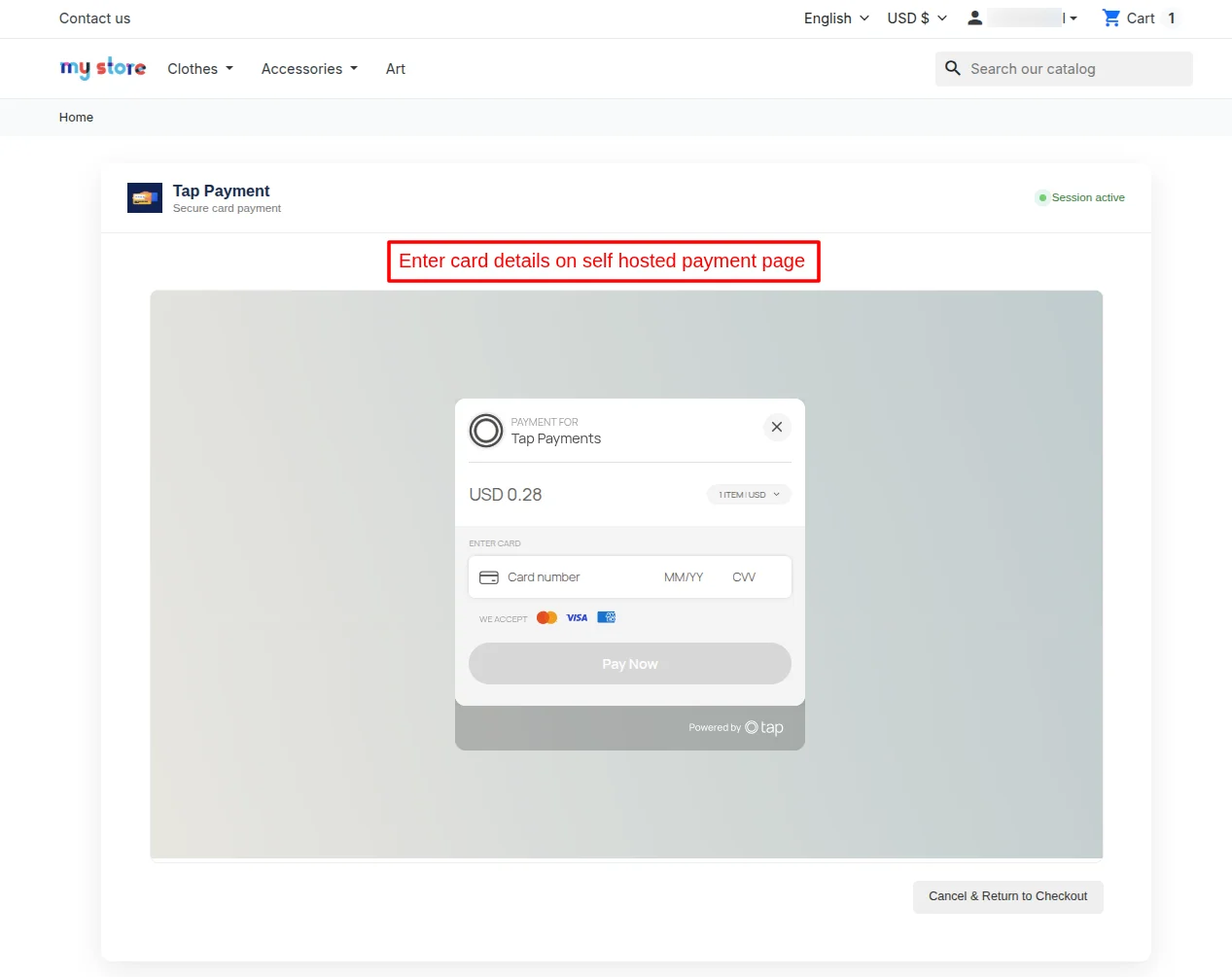This screenshot has height=977, width=1232.
Task: Open the shopping cart icon
Action: (1111, 18)
